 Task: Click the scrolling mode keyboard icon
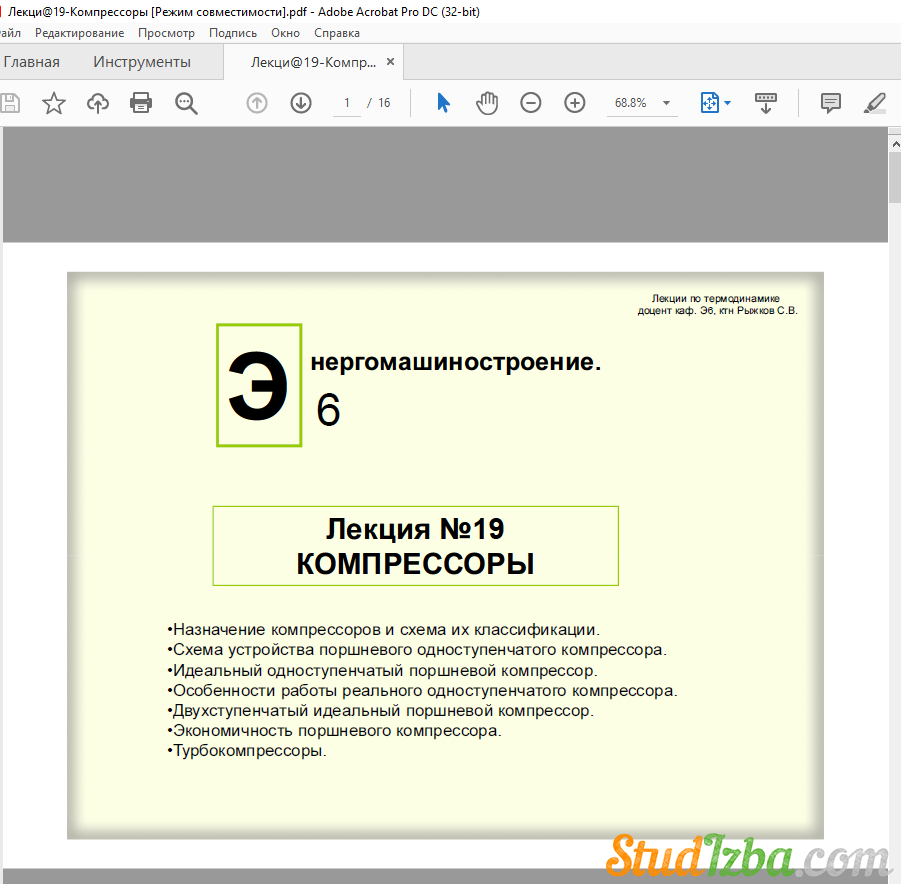(765, 103)
